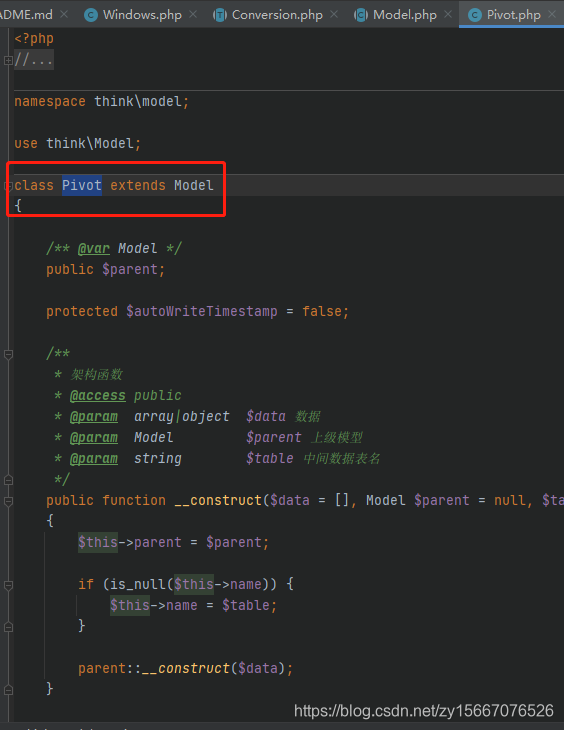The width and height of the screenshot is (564, 730).
Task: Close the Windows.php tab
Action: (x=193, y=15)
